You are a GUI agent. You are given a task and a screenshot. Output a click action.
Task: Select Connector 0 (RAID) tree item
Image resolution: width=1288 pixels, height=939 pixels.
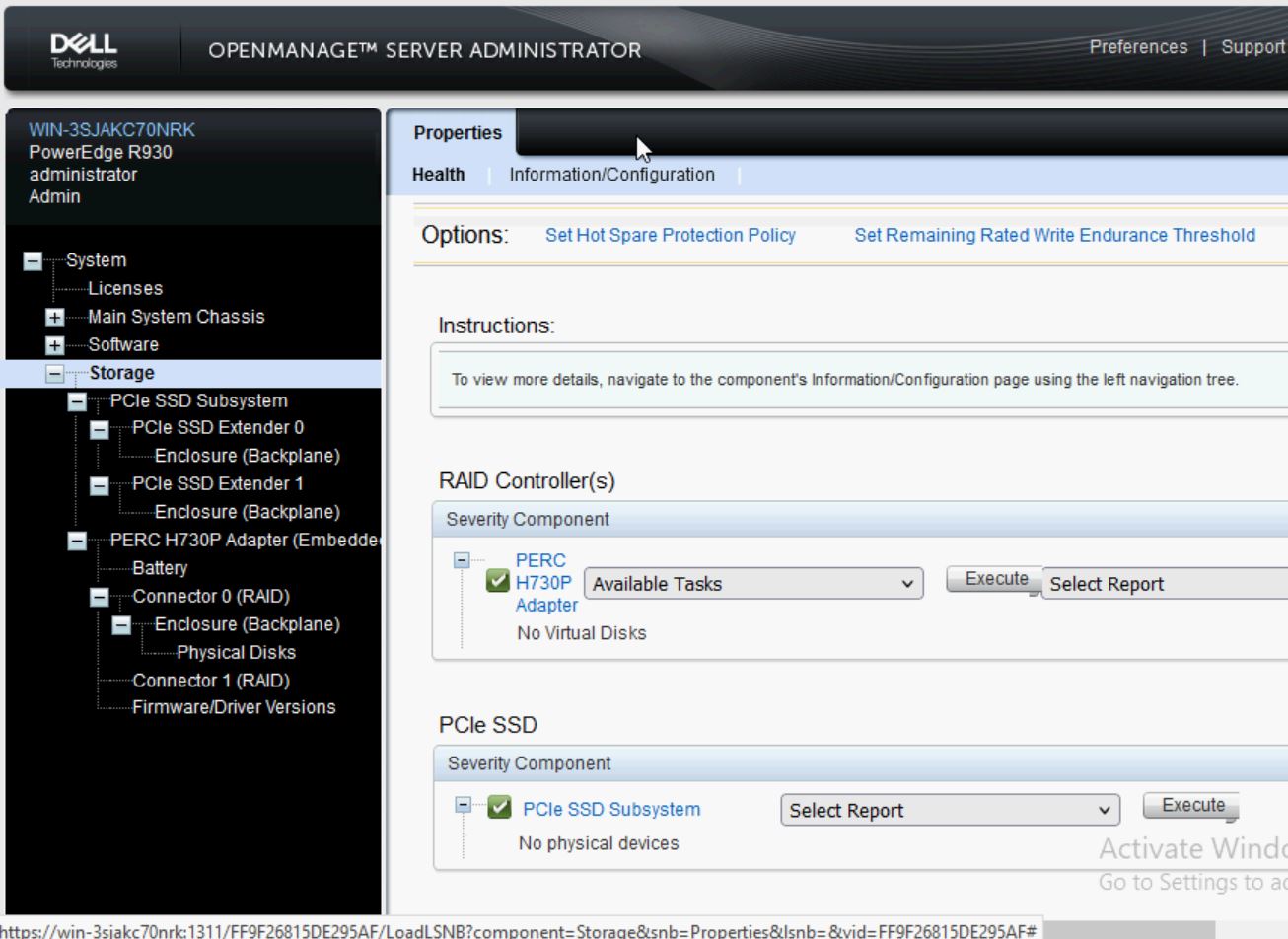point(211,596)
